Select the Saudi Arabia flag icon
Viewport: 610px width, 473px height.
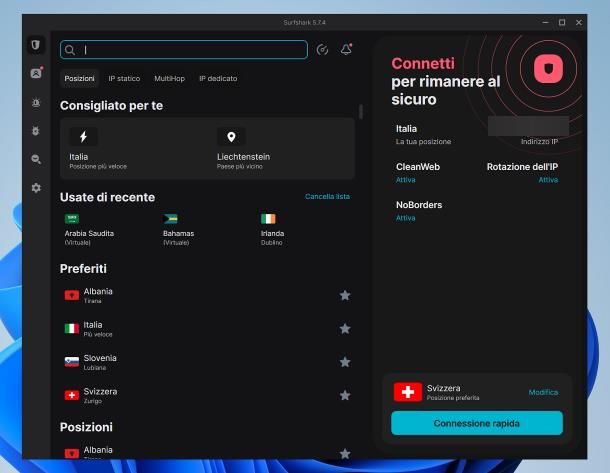72,219
